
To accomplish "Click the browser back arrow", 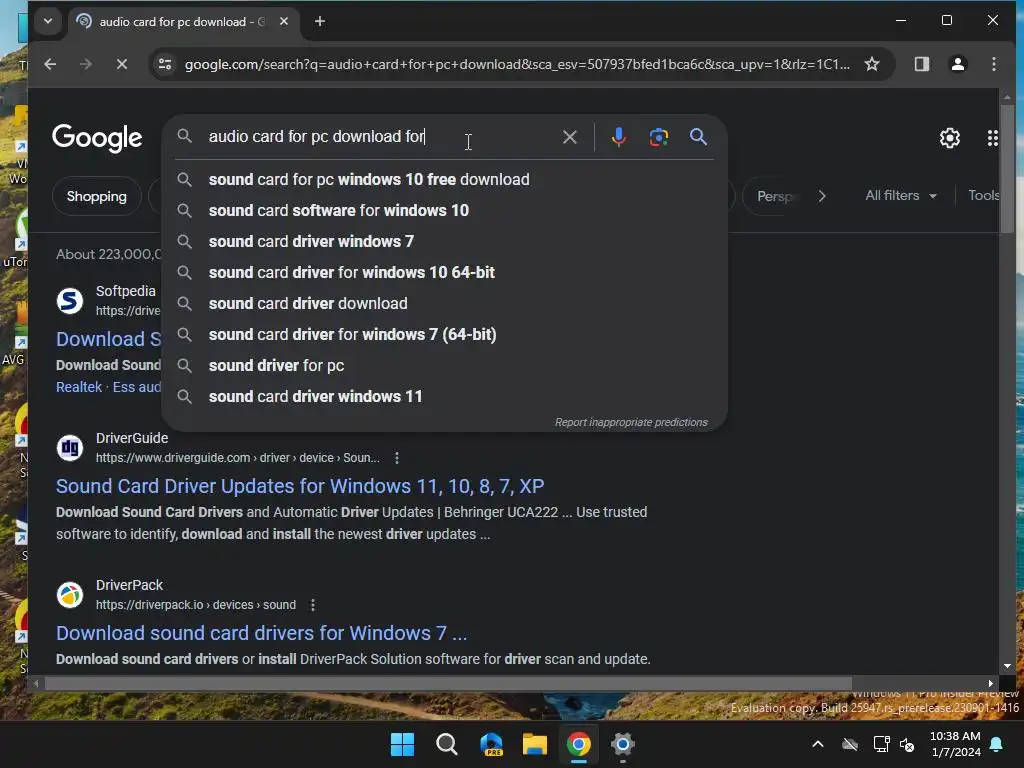I will [50, 64].
